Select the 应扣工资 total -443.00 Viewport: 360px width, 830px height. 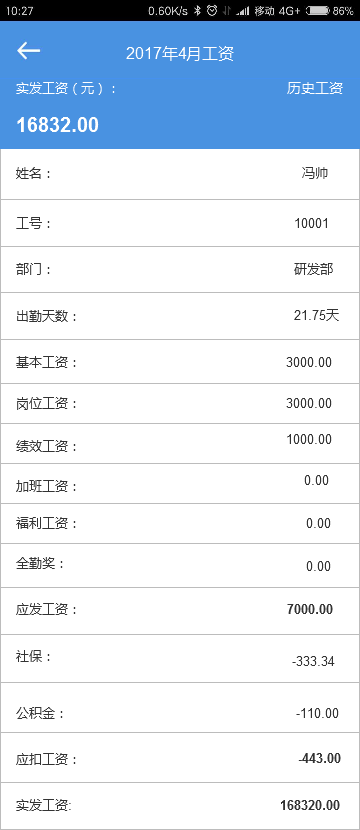[320, 758]
